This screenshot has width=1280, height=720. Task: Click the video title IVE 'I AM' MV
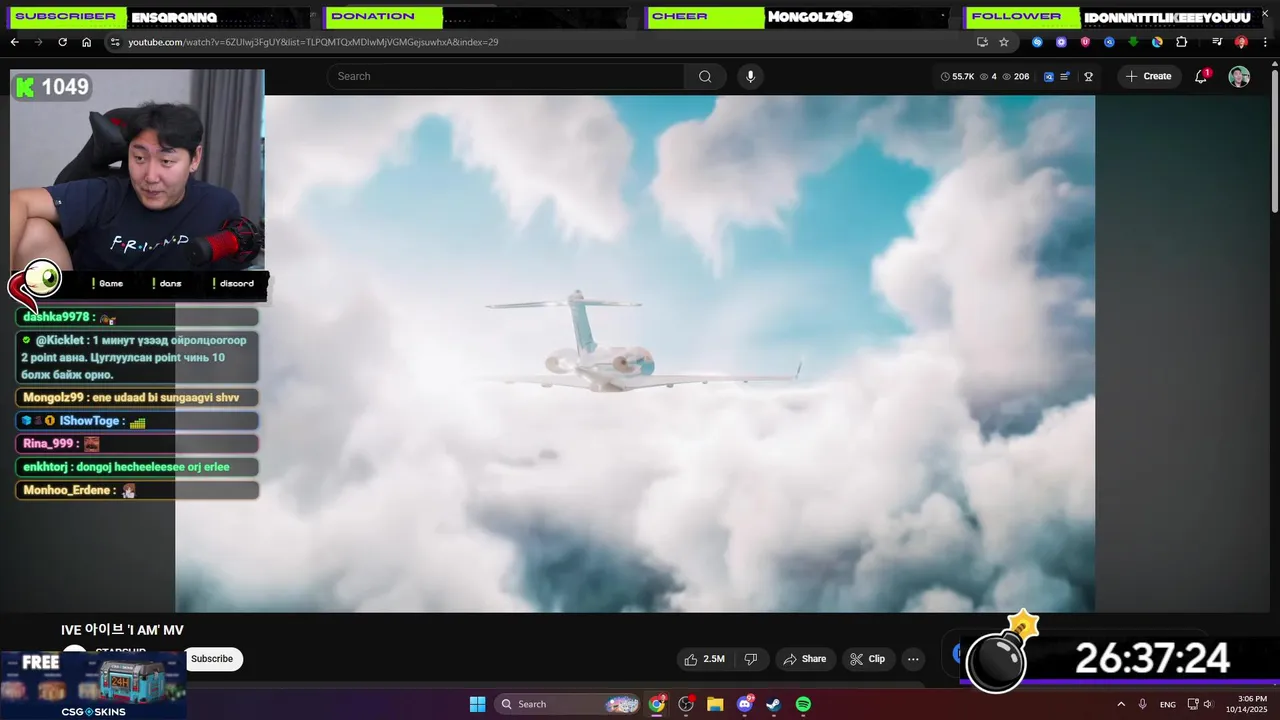coord(122,630)
